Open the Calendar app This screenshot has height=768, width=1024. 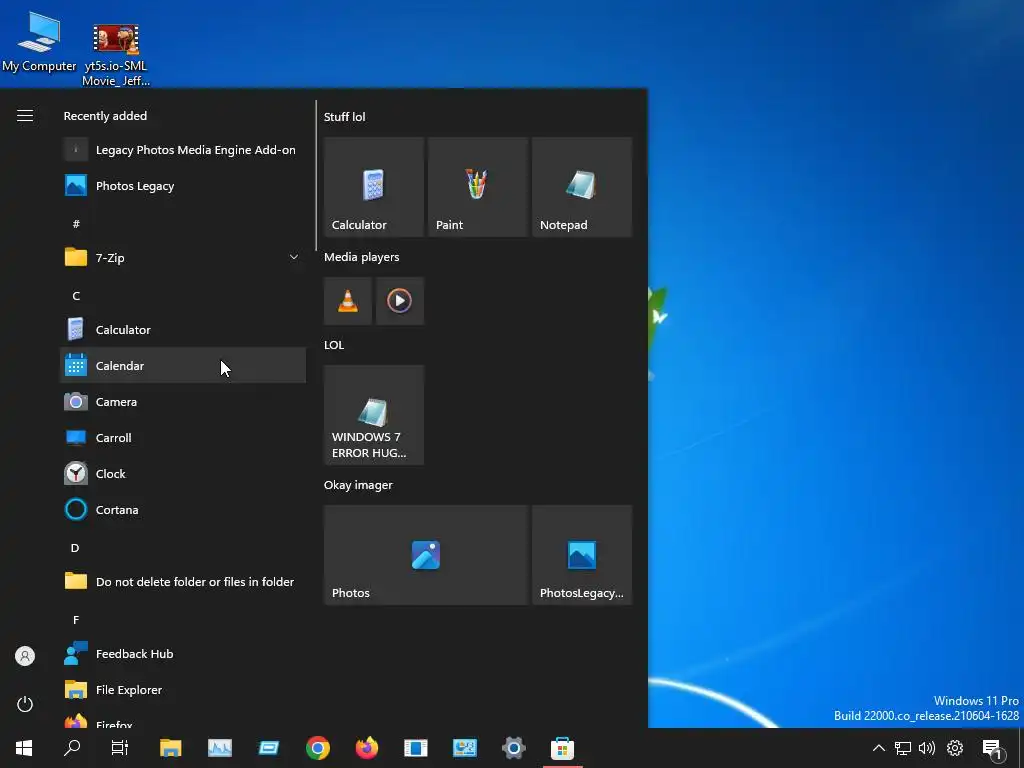(183, 366)
